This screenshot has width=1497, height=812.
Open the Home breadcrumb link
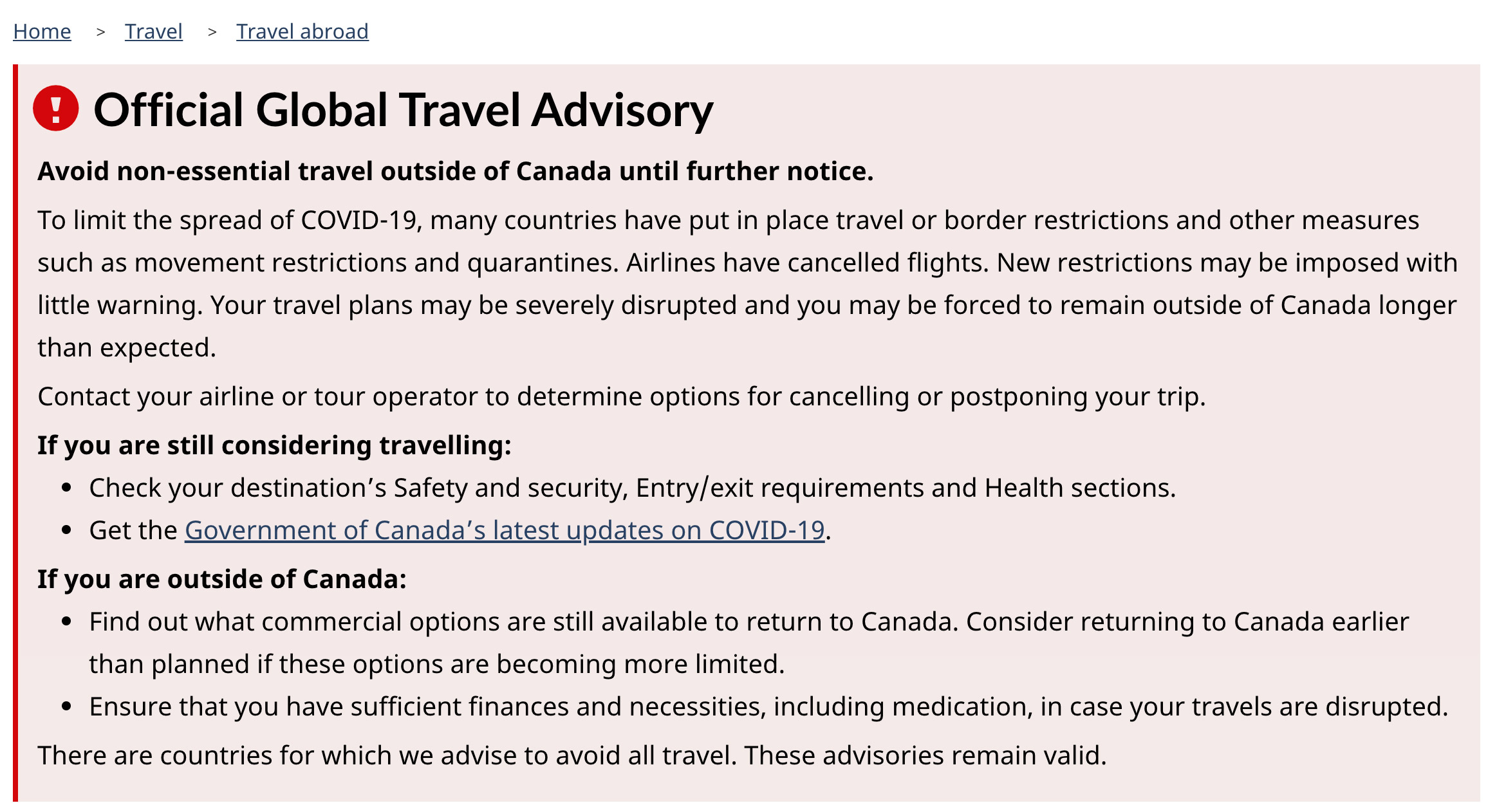click(x=42, y=32)
